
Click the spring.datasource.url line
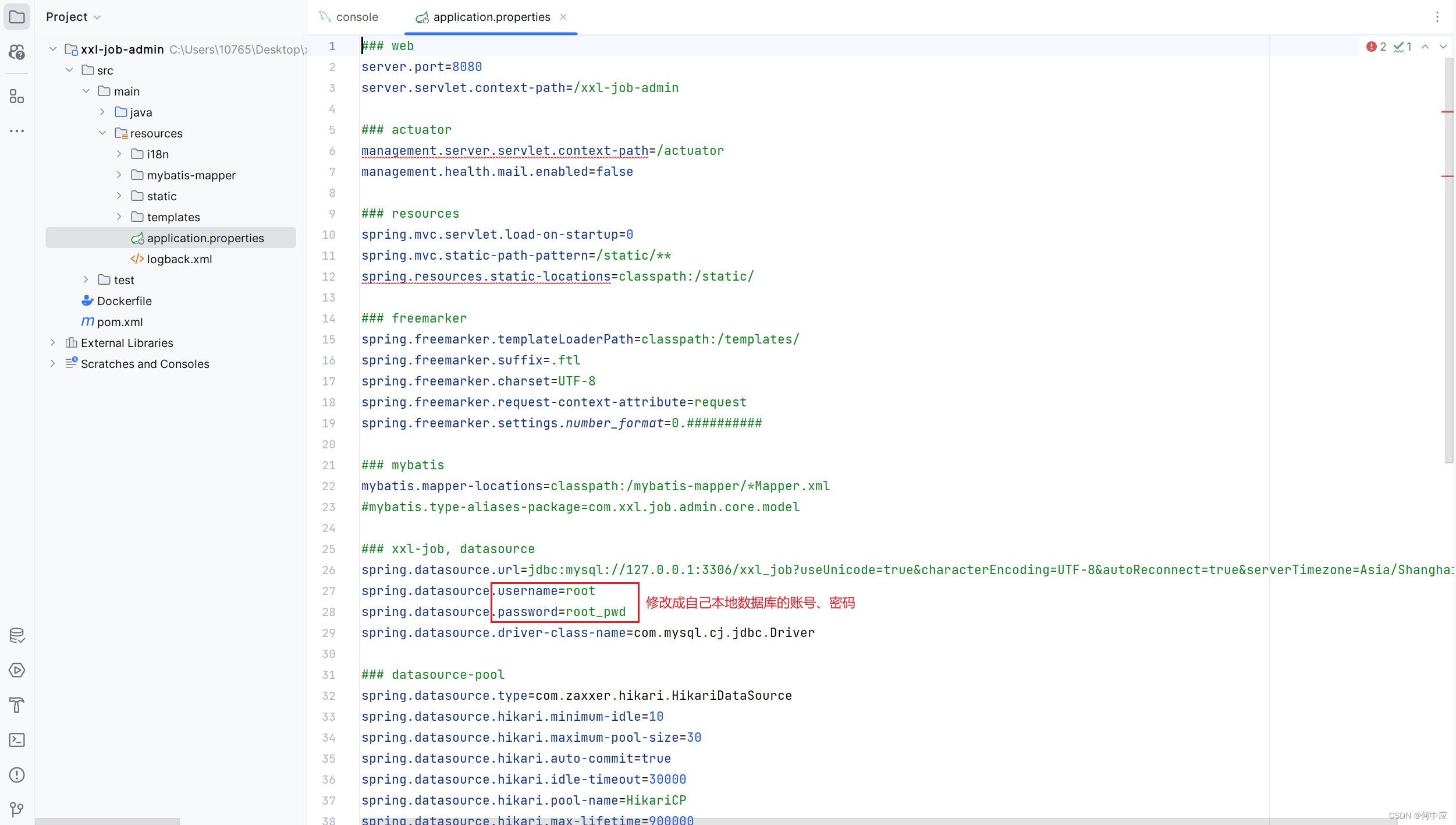pyautogui.click(x=907, y=570)
